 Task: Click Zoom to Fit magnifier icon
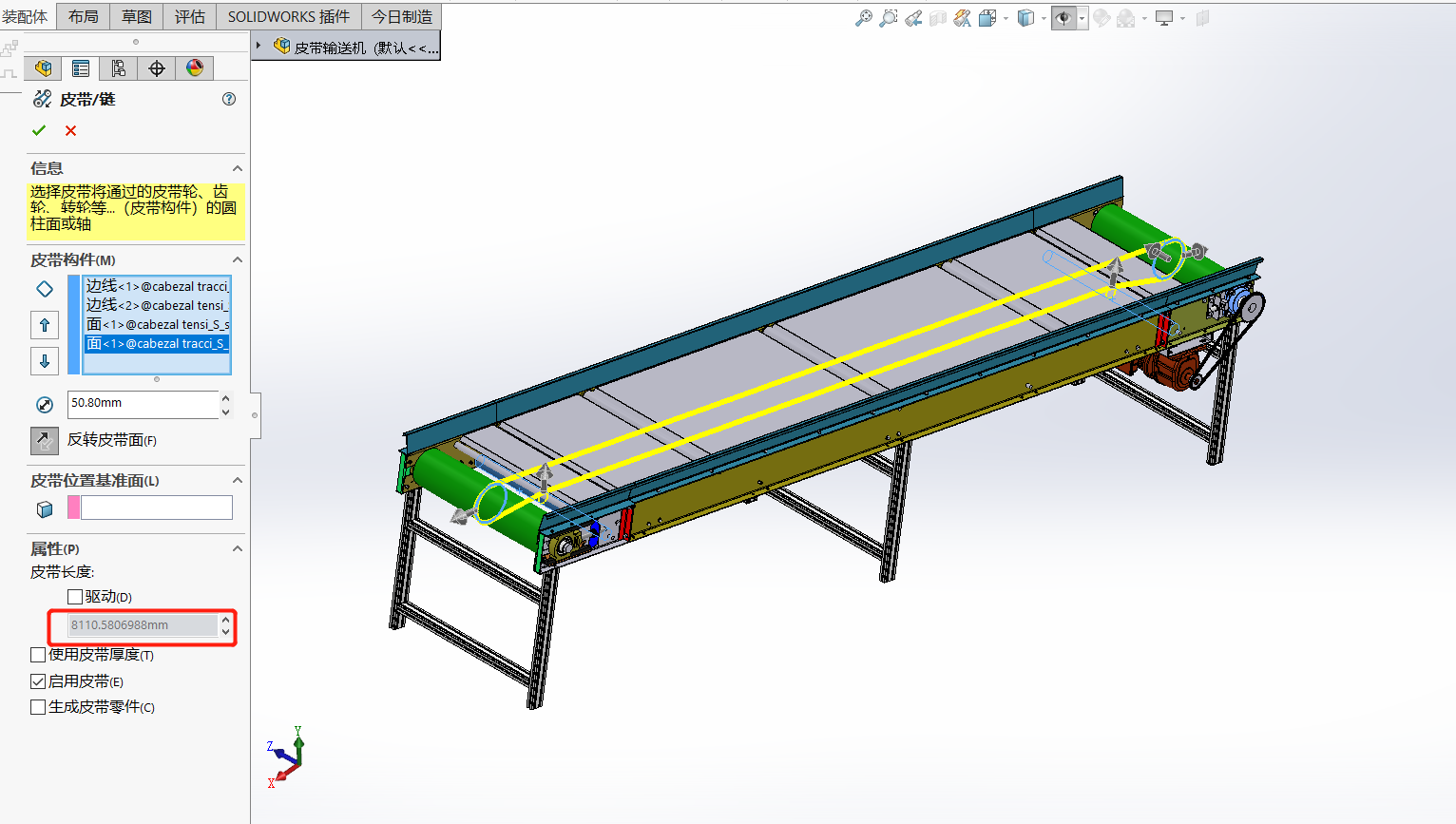863,18
